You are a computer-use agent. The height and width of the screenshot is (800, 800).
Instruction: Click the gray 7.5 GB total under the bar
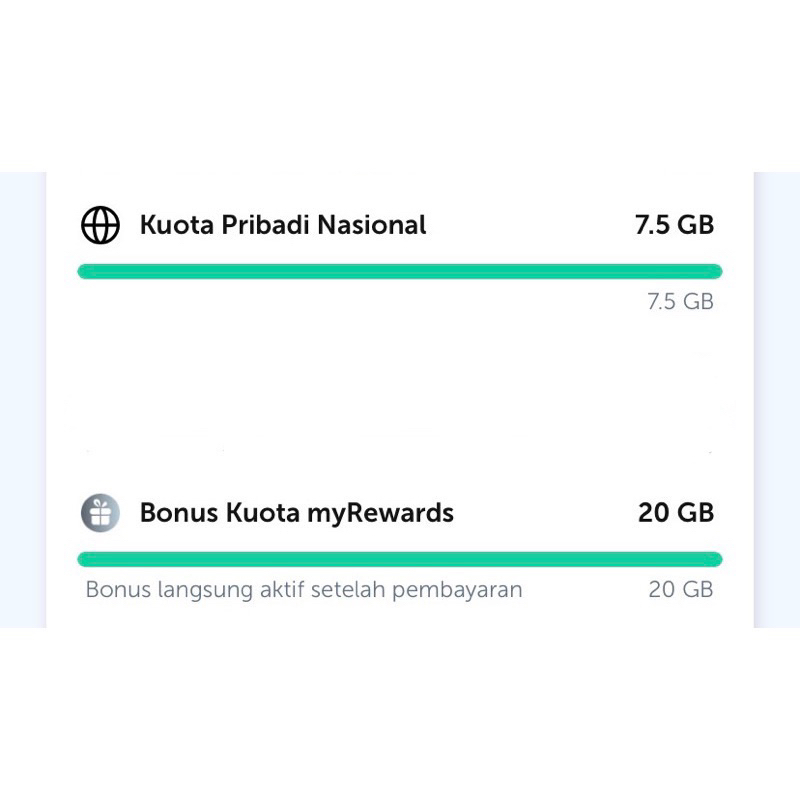click(680, 302)
